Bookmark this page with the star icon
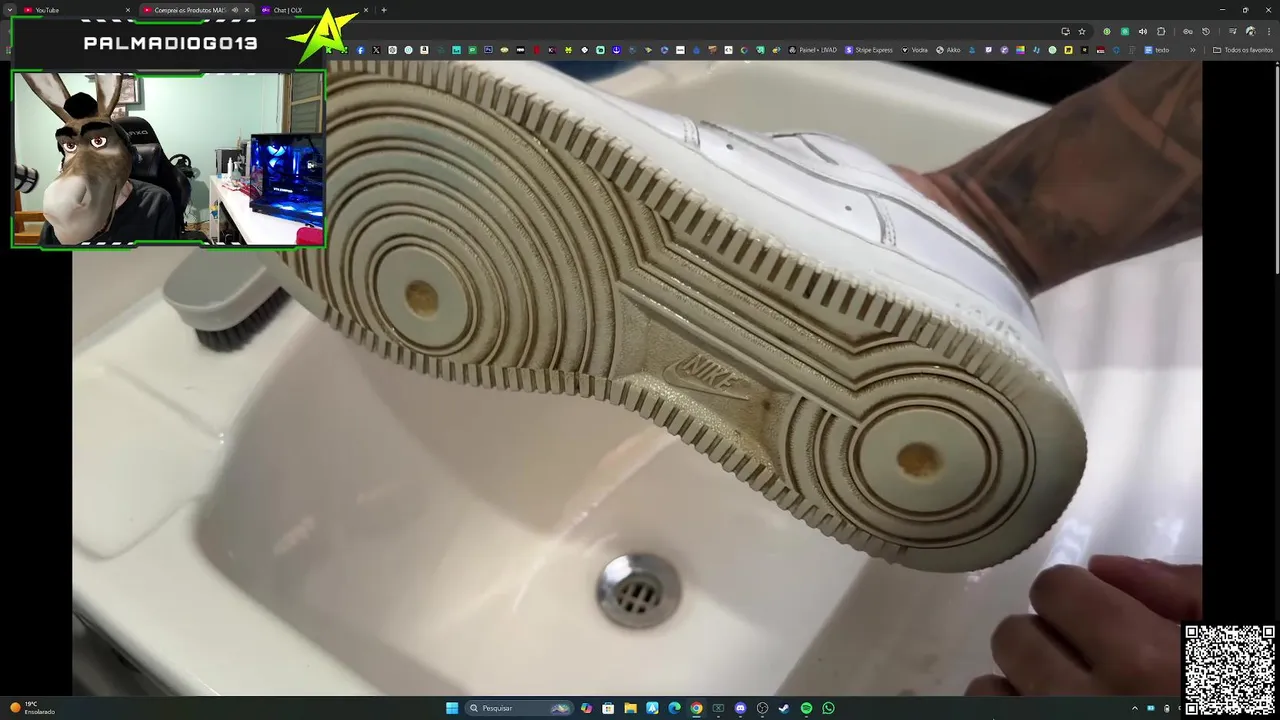This screenshot has width=1280, height=720. pyautogui.click(x=1082, y=31)
